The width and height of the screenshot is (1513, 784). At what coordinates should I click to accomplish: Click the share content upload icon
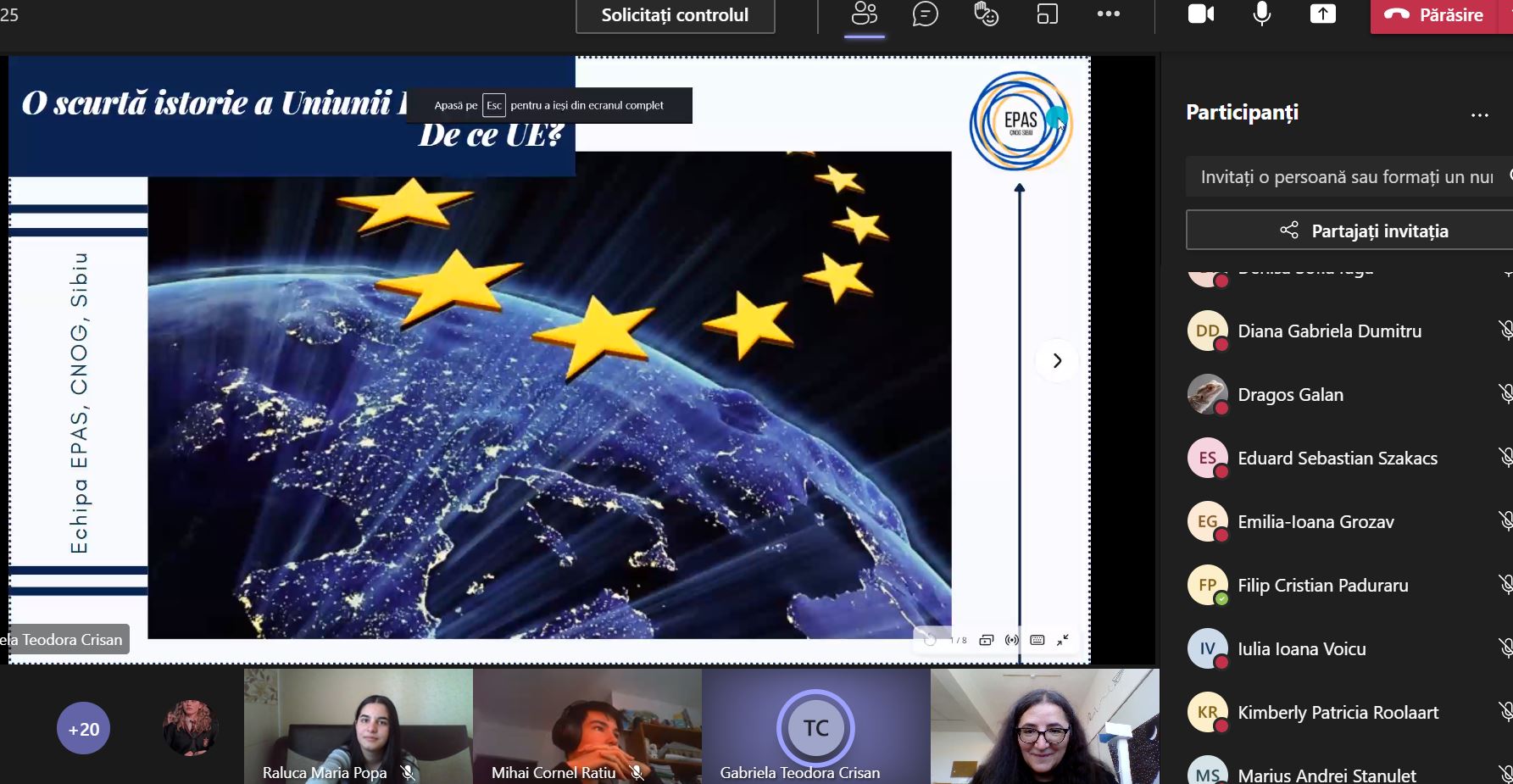pyautogui.click(x=1322, y=14)
